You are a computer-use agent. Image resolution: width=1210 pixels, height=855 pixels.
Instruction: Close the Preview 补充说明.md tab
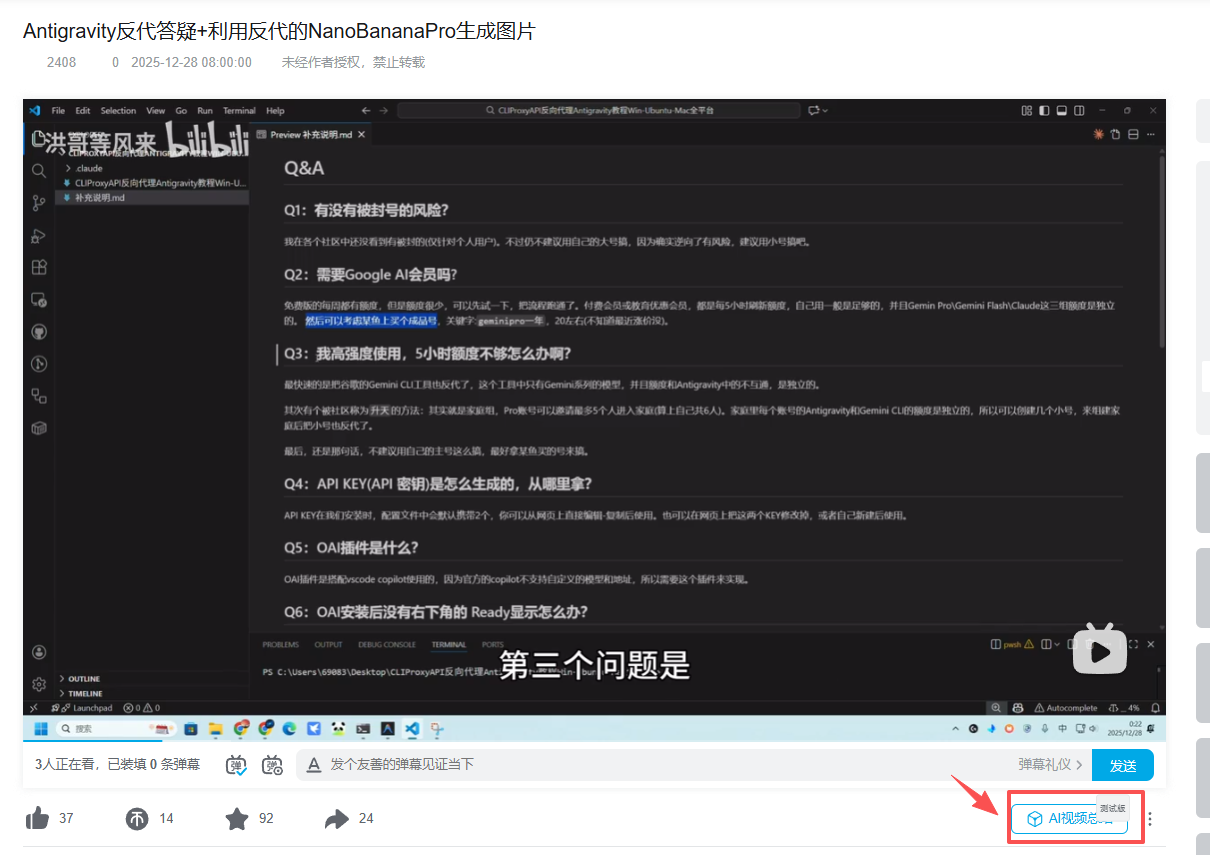pyautogui.click(x=361, y=134)
